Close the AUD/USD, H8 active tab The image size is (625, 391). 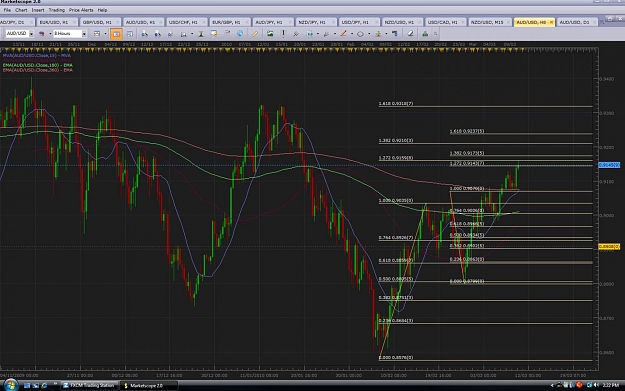[551, 22]
